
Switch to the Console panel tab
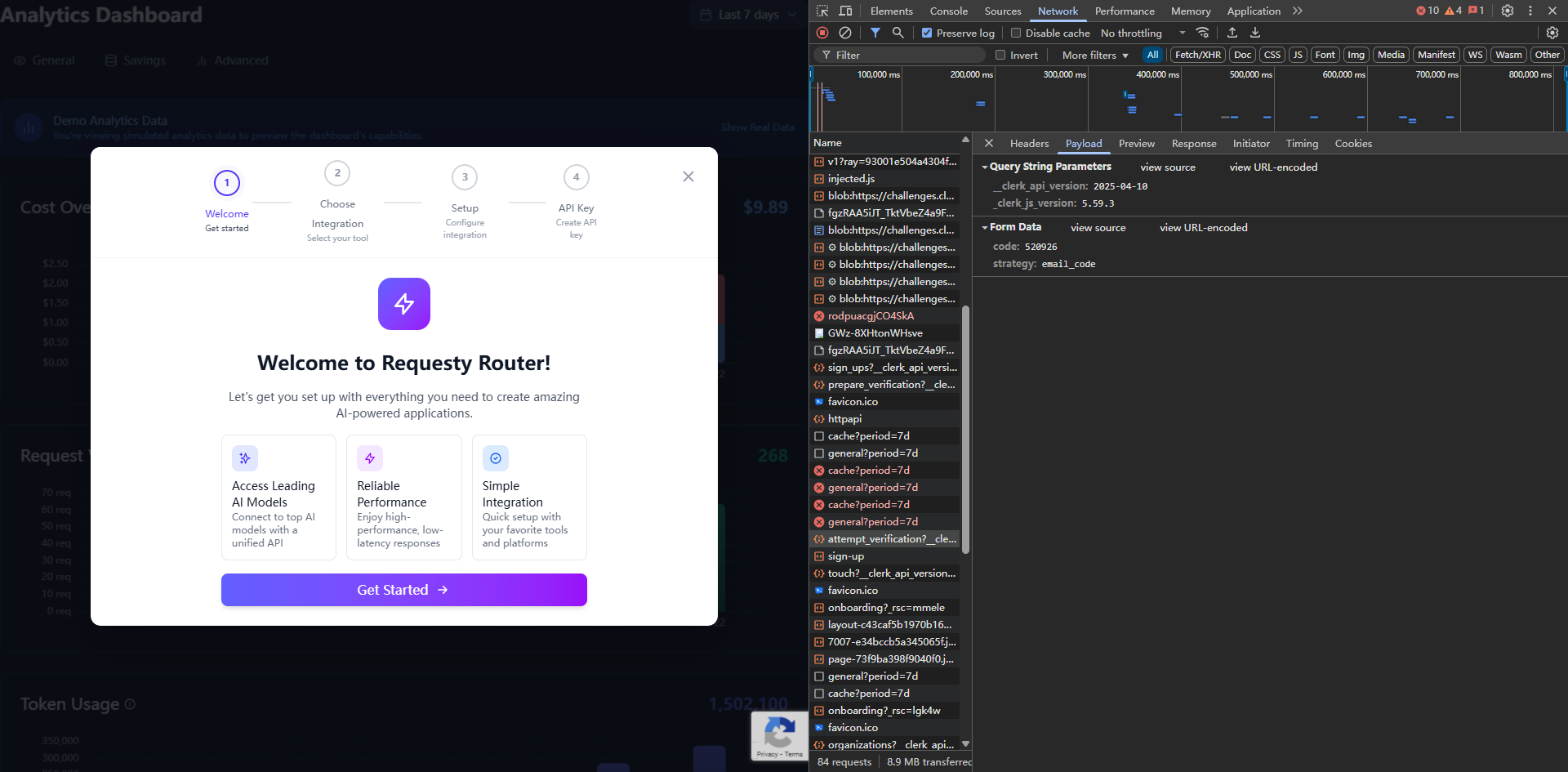[x=948, y=11]
